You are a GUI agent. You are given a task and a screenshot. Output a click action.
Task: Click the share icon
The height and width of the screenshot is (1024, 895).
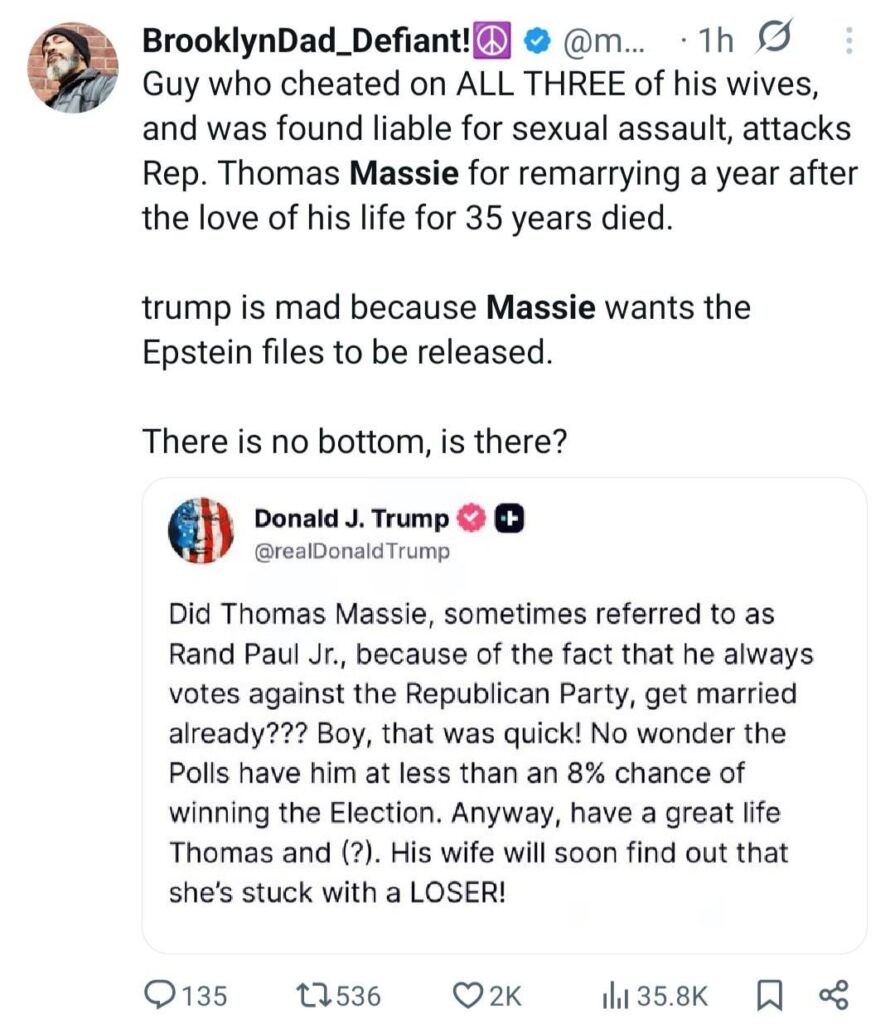pyautogui.click(x=833, y=994)
